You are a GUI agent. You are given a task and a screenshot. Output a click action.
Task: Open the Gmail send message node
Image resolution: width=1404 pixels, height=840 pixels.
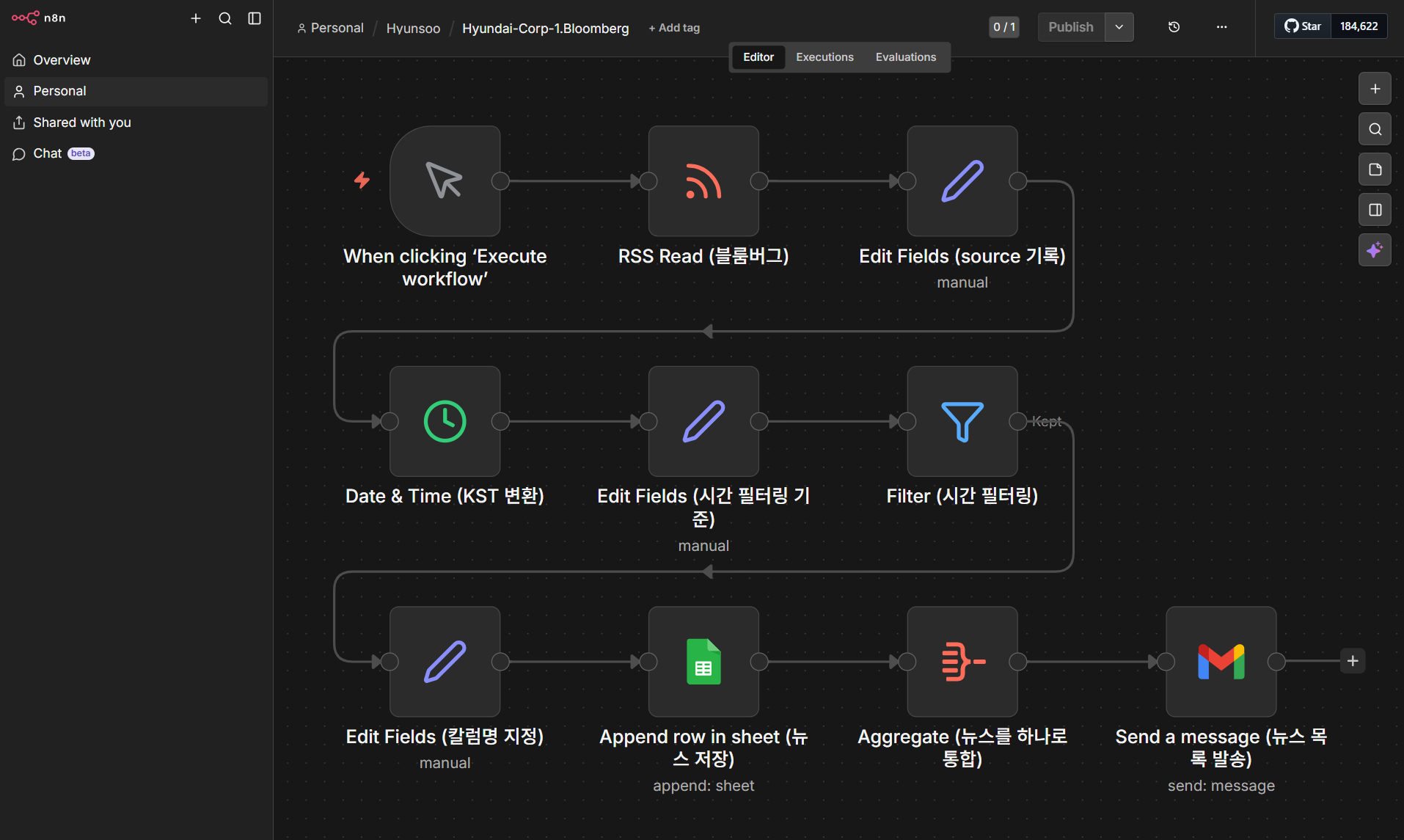click(1221, 662)
